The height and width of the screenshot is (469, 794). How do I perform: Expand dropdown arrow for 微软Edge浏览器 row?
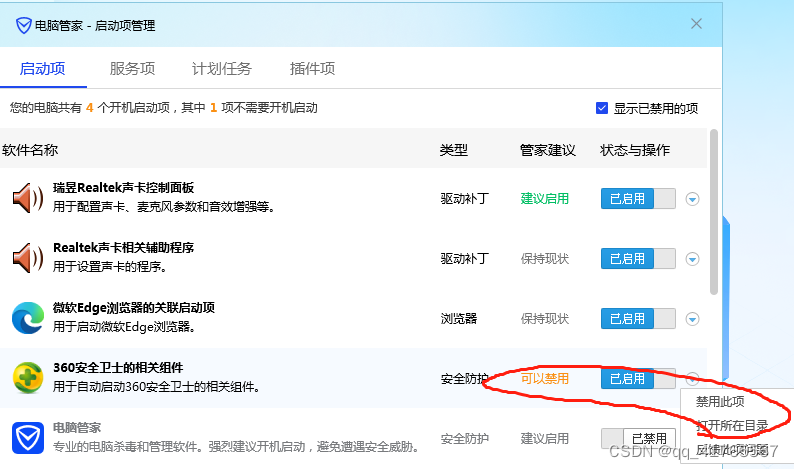click(692, 319)
